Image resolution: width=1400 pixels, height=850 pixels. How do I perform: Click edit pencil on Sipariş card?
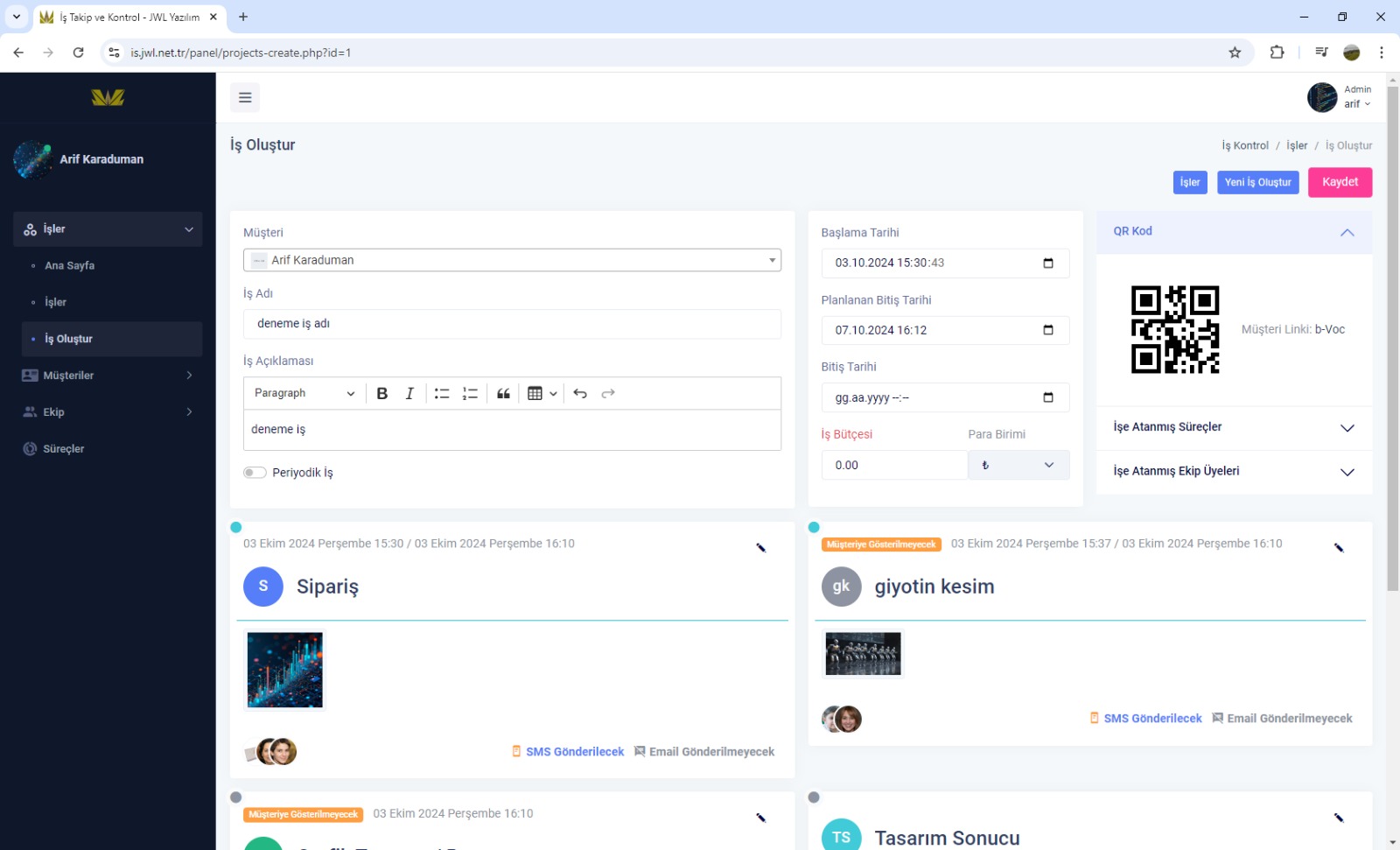point(761,548)
